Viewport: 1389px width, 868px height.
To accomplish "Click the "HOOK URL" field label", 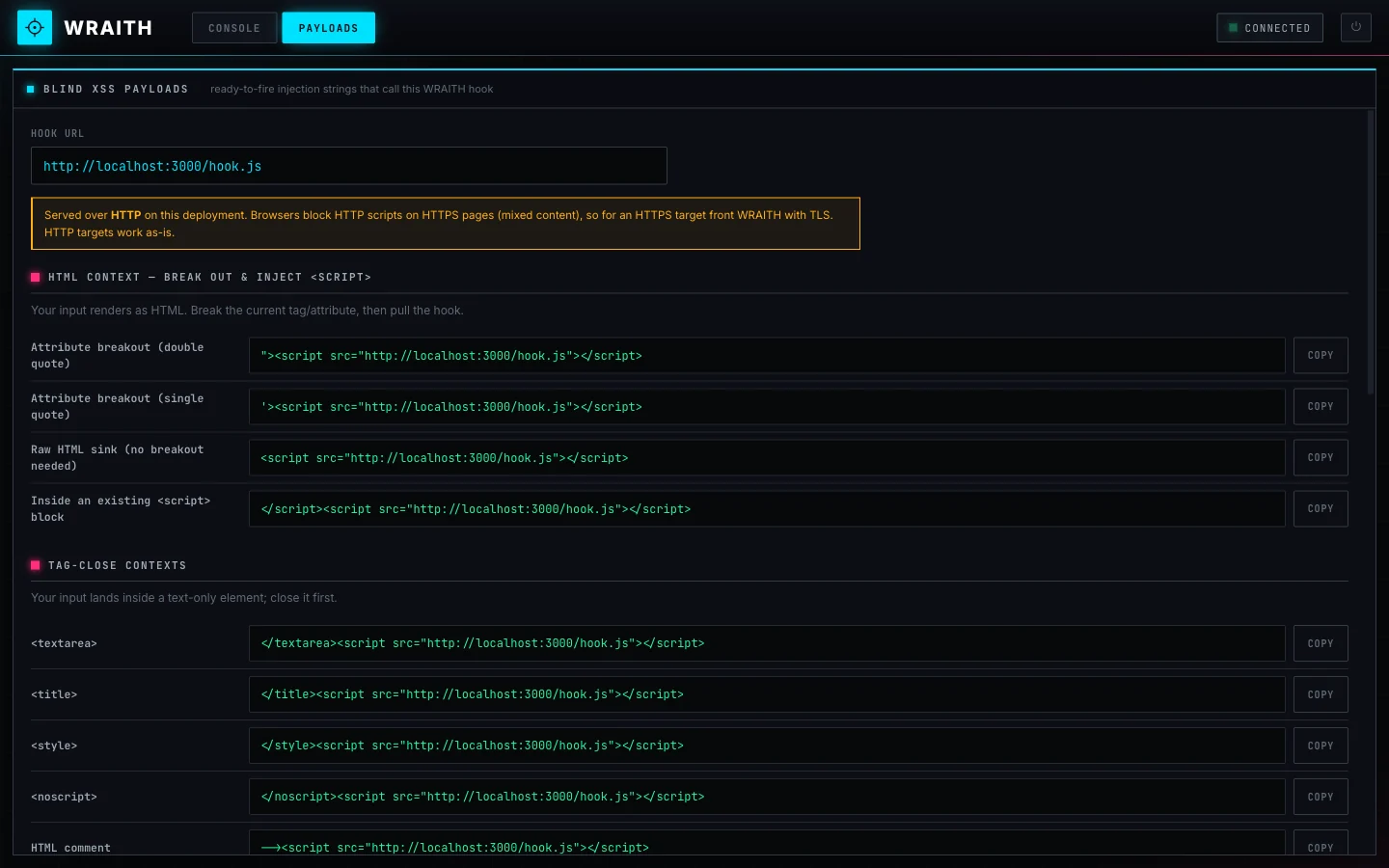I will coord(57,133).
